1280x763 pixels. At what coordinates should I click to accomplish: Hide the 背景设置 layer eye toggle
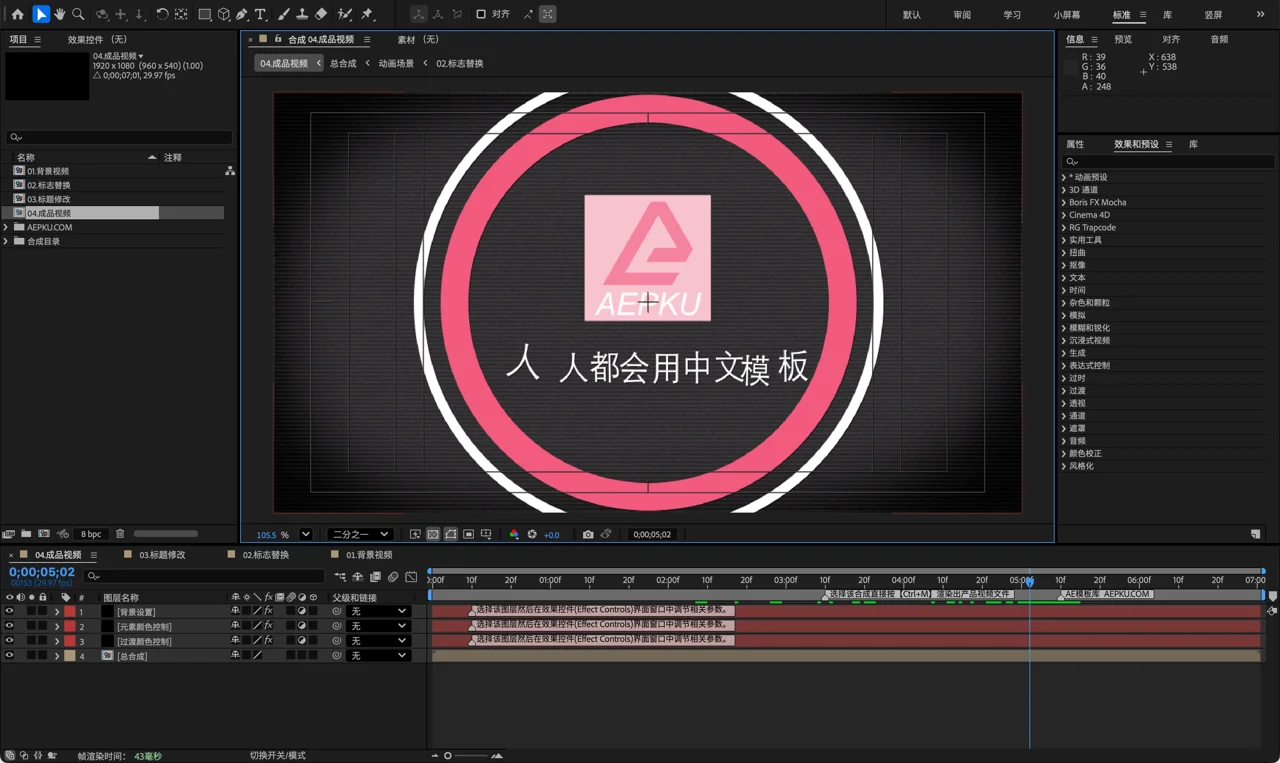point(9,611)
